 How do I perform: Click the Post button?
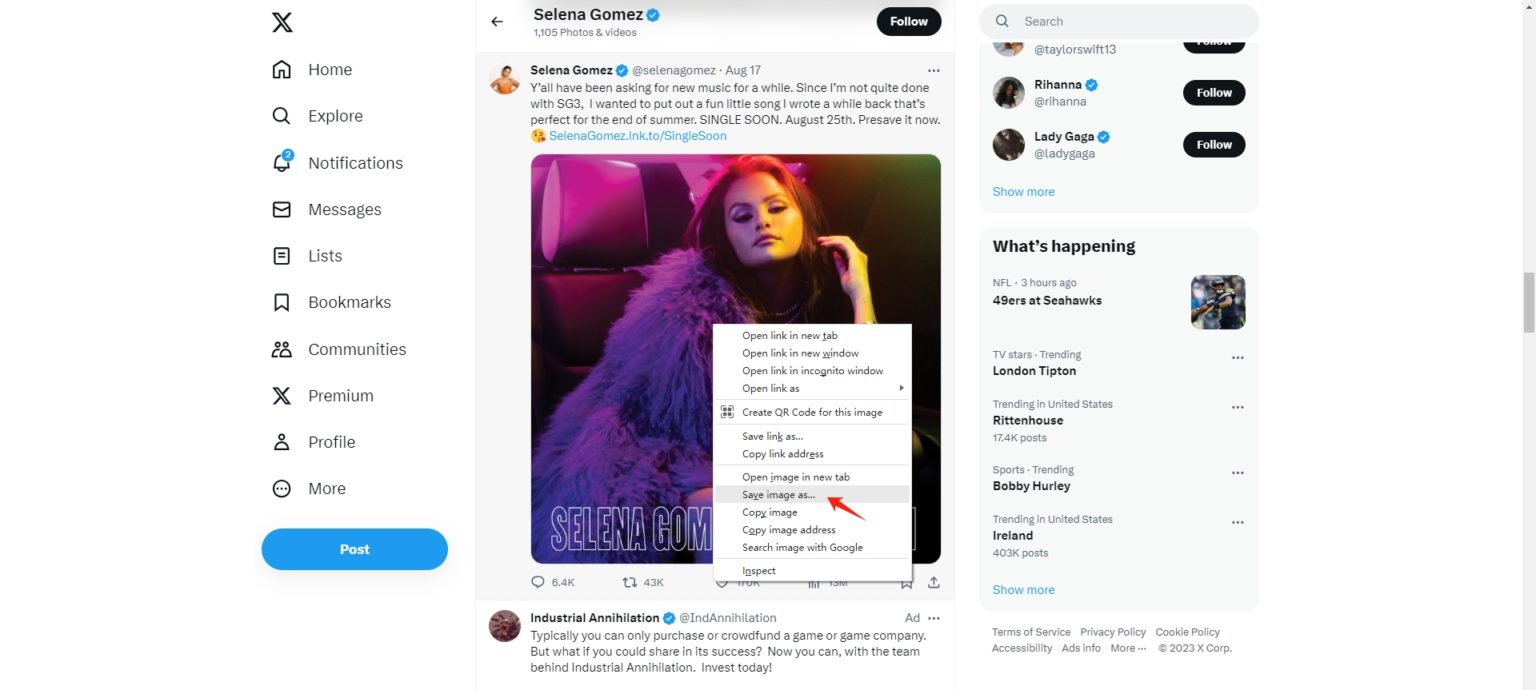click(x=354, y=549)
